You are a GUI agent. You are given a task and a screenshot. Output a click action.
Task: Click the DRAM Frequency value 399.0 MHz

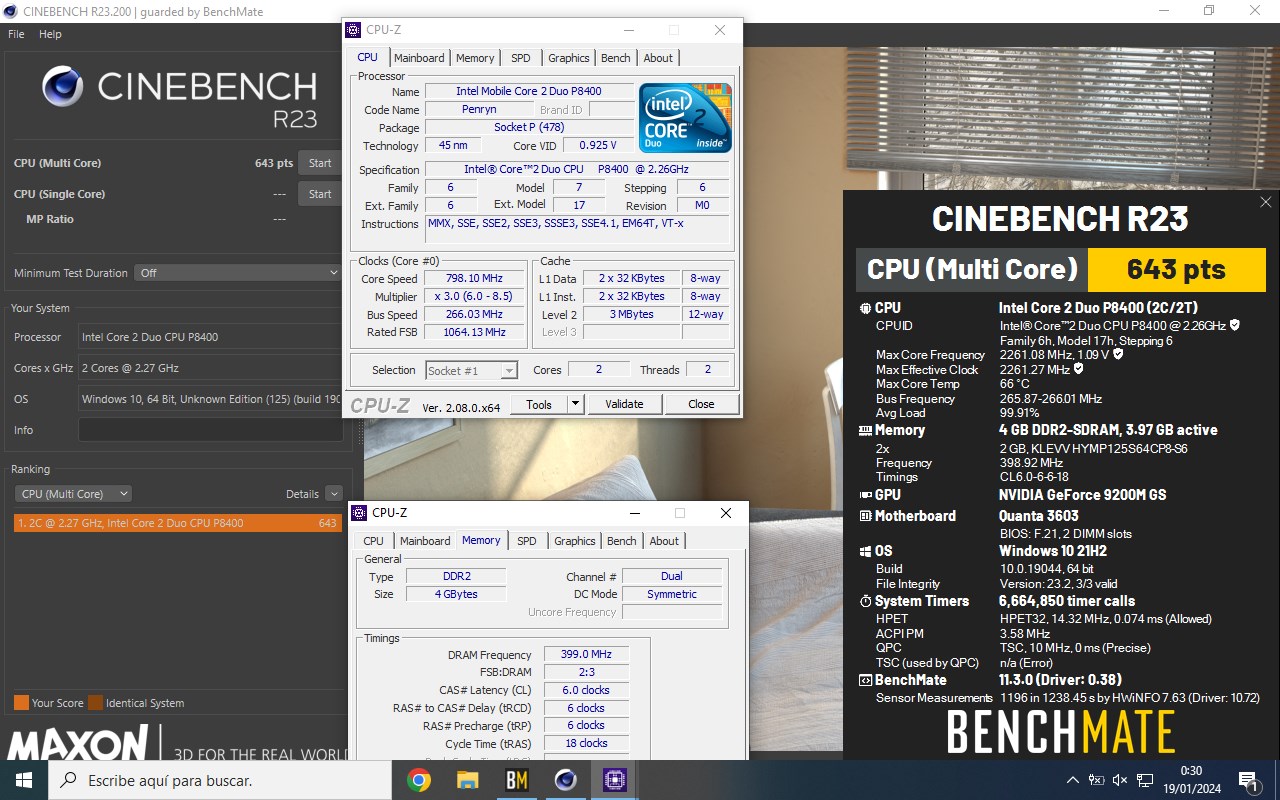point(586,655)
